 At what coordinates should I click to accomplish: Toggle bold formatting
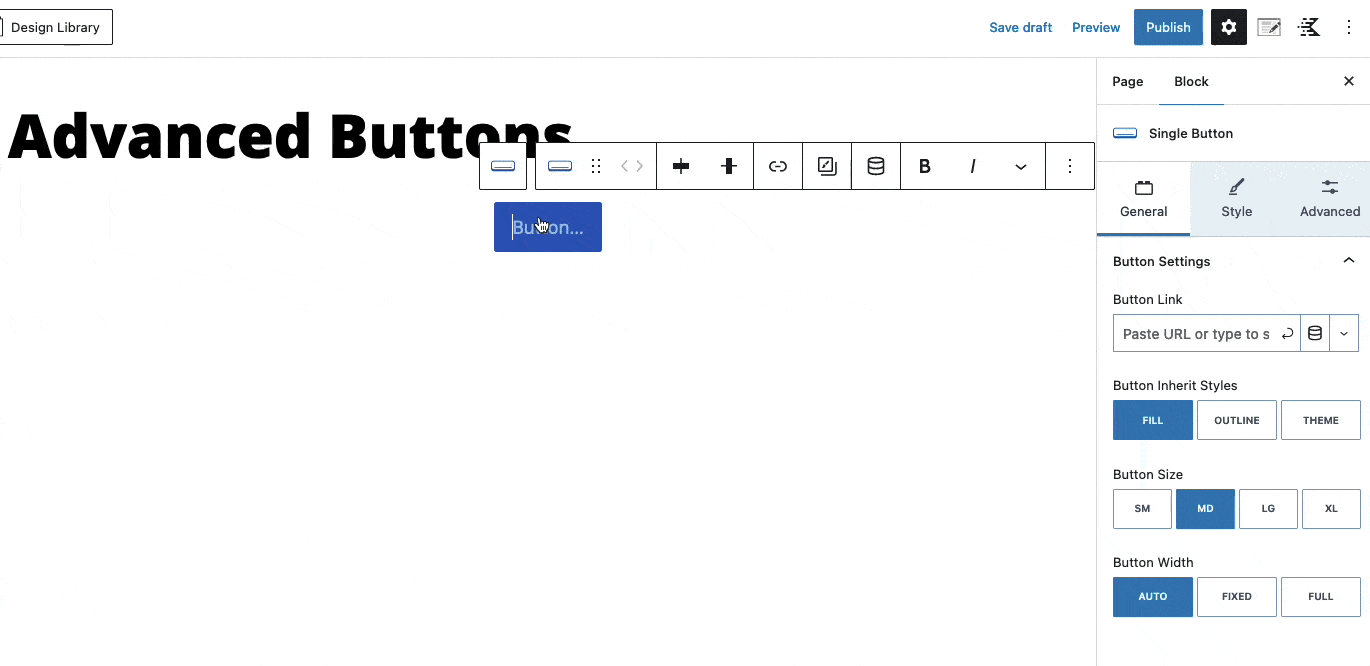click(x=925, y=166)
